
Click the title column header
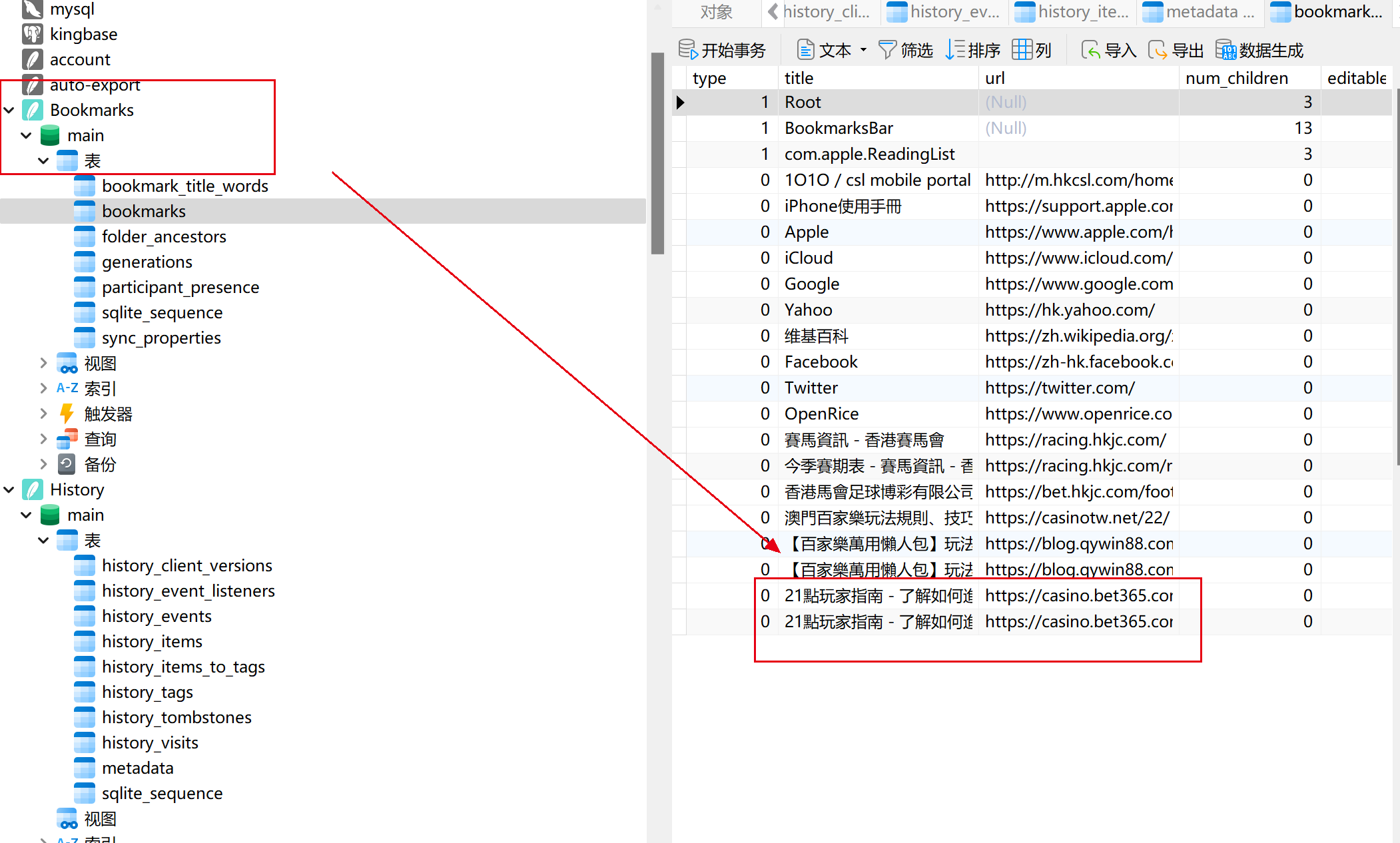pyautogui.click(x=878, y=78)
